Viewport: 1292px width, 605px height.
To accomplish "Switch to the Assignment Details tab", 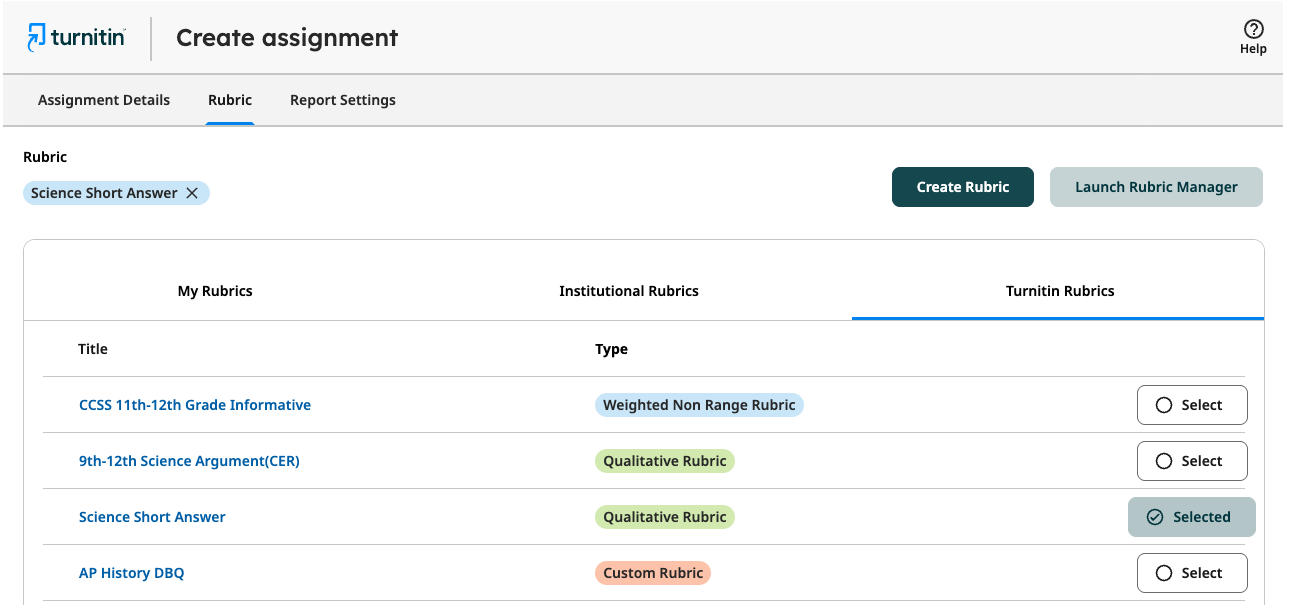I will coord(104,100).
